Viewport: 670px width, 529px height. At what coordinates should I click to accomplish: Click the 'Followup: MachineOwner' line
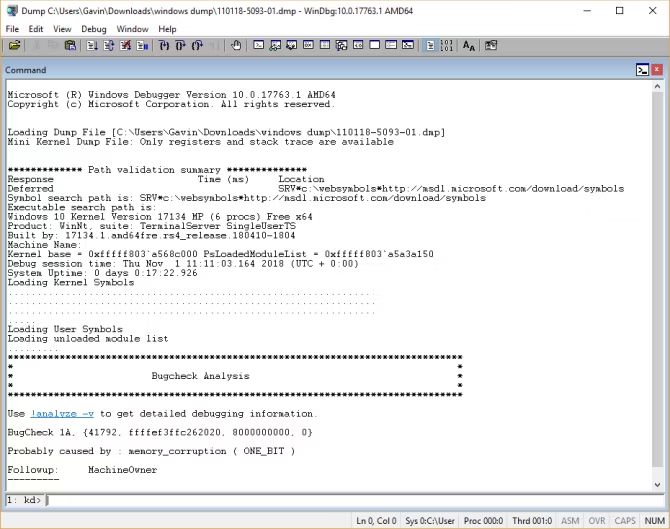pyautogui.click(x=82, y=470)
